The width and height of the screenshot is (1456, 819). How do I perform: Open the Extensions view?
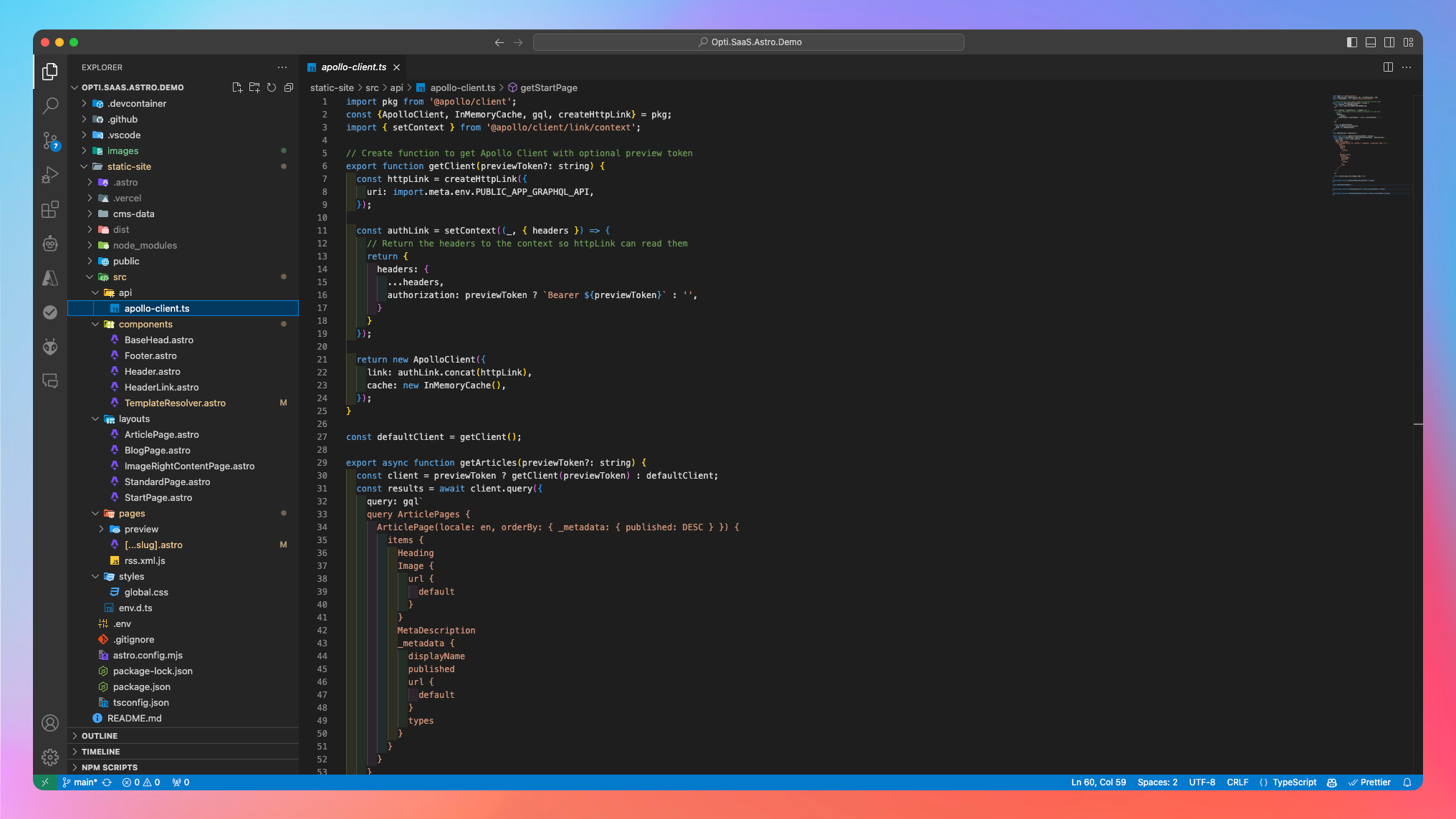pyautogui.click(x=50, y=209)
